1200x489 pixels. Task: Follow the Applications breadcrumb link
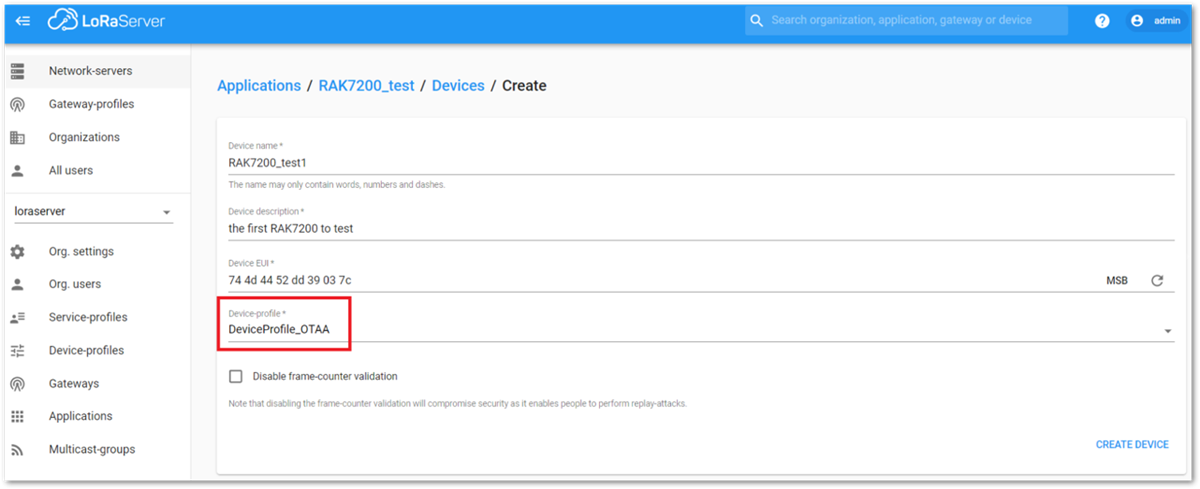(x=259, y=86)
